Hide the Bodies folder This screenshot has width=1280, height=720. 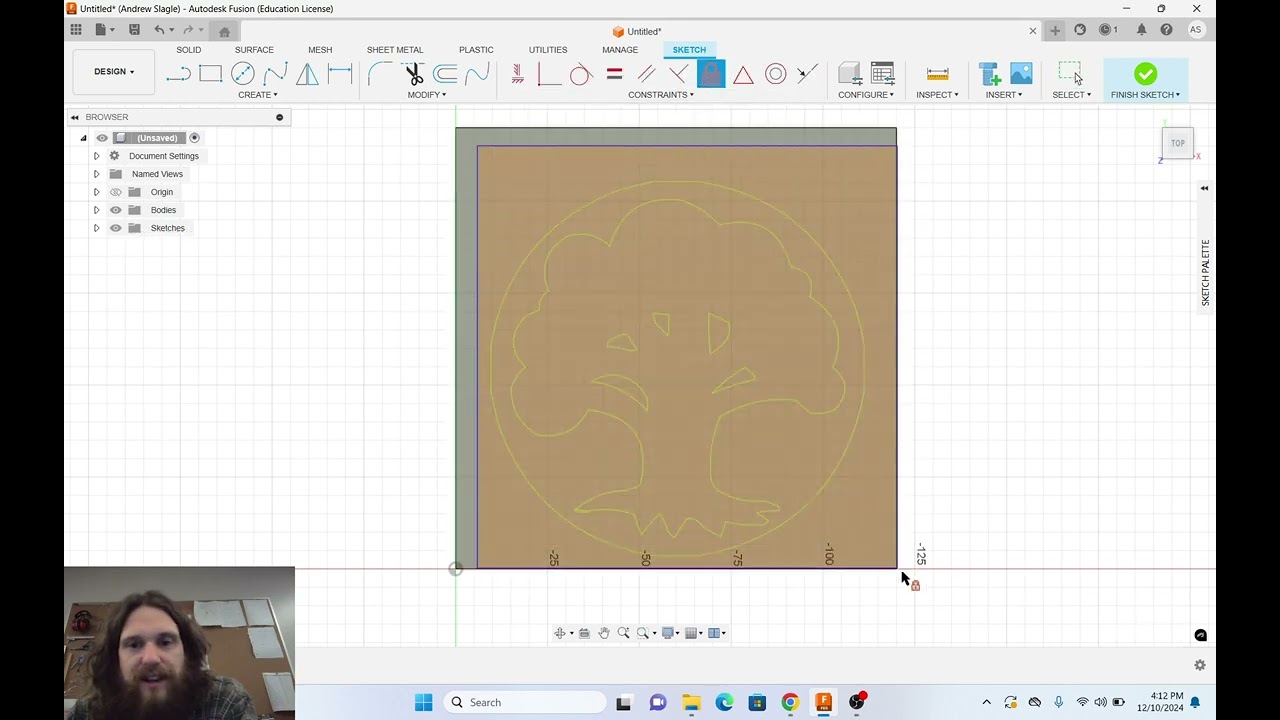pyautogui.click(x=116, y=210)
